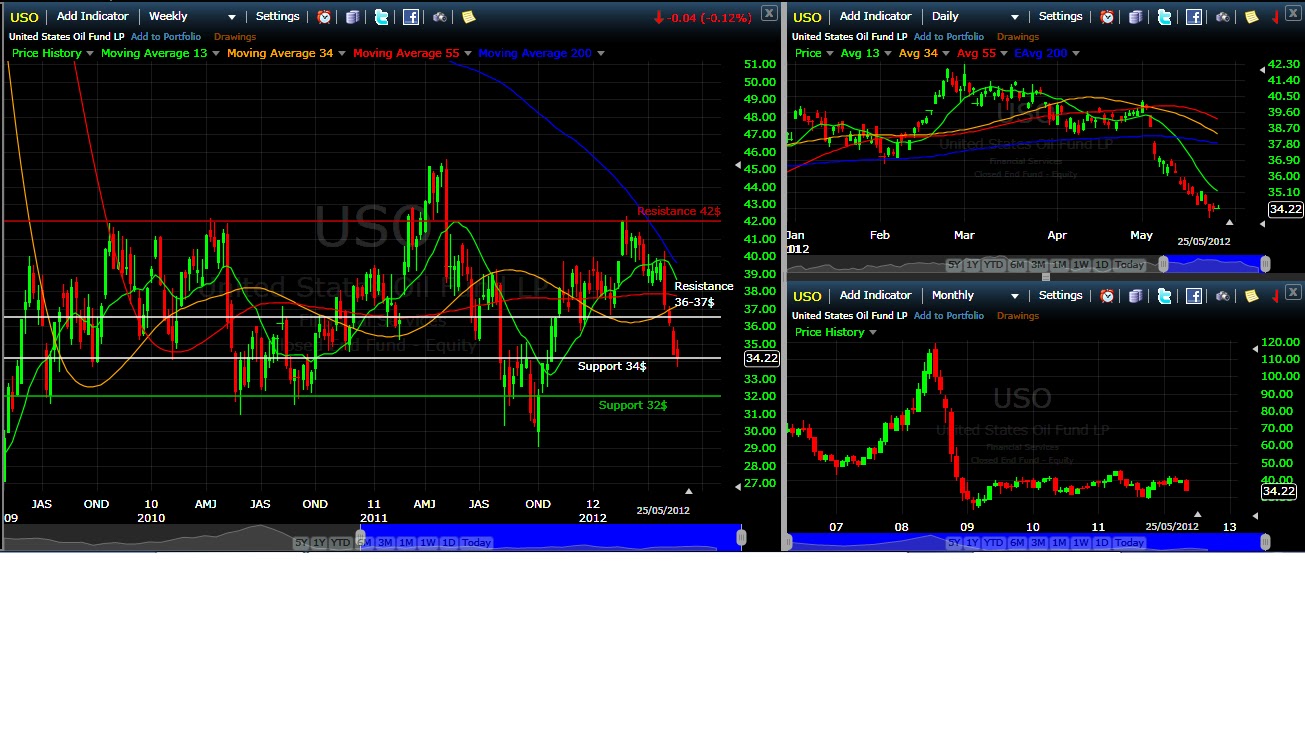Click USO ticker symbol in Daily chart
1305x732 pixels.
click(807, 17)
